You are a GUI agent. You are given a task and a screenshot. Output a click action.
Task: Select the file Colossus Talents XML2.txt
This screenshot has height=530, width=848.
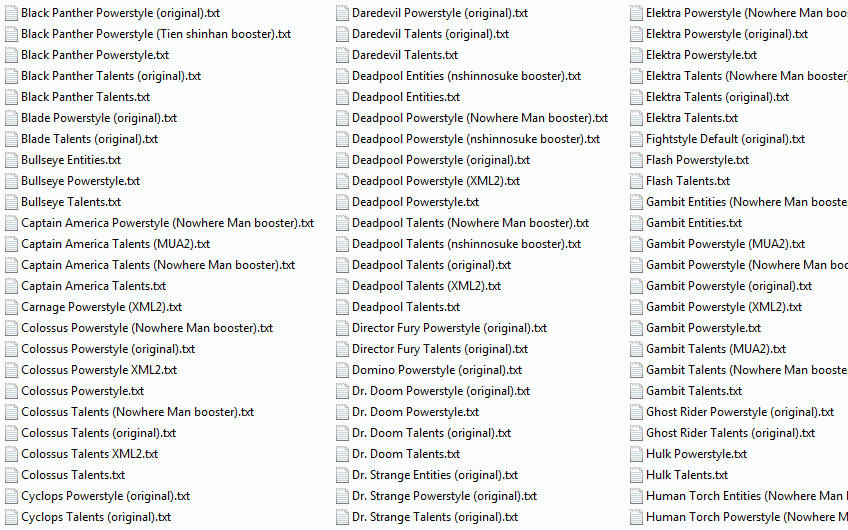[89, 454]
